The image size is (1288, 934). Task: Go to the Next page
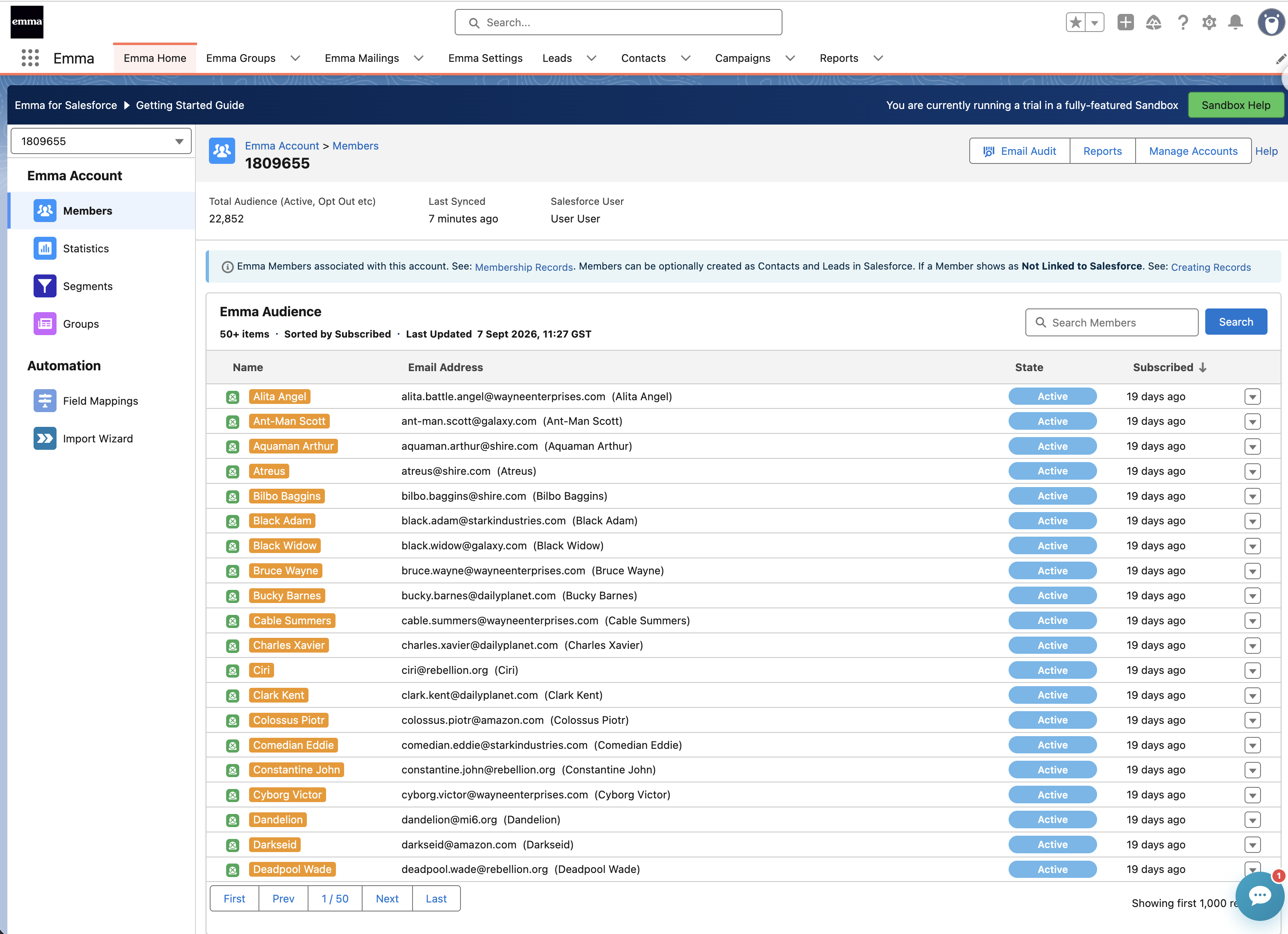coord(387,898)
